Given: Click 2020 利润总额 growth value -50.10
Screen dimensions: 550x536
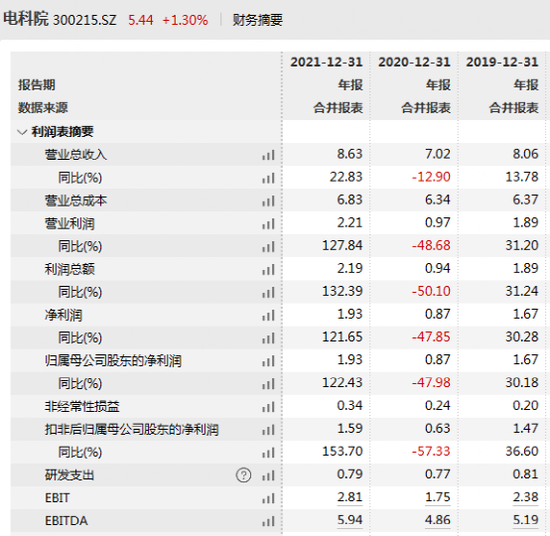Looking at the screenshot, I should 431,291.
